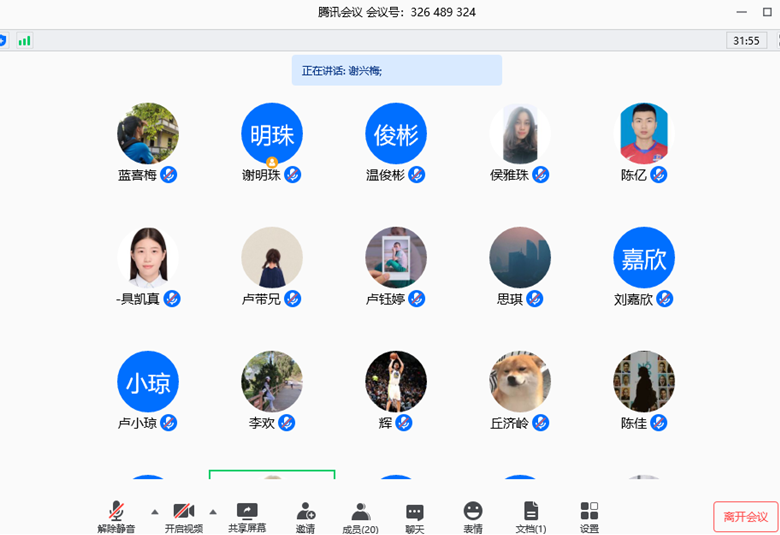780x535 pixels.
Task: Click the blue shield security icon
Action: [x=3, y=41]
